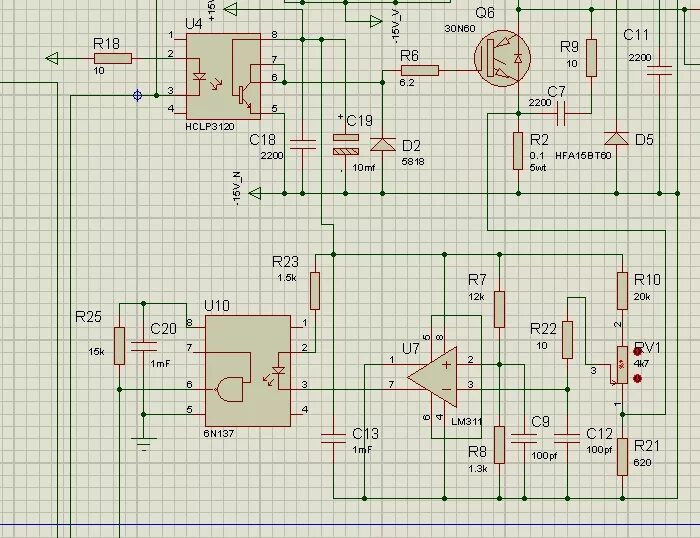The image size is (700, 538).
Task: Select resistor R6 symbol
Action: click(420, 70)
